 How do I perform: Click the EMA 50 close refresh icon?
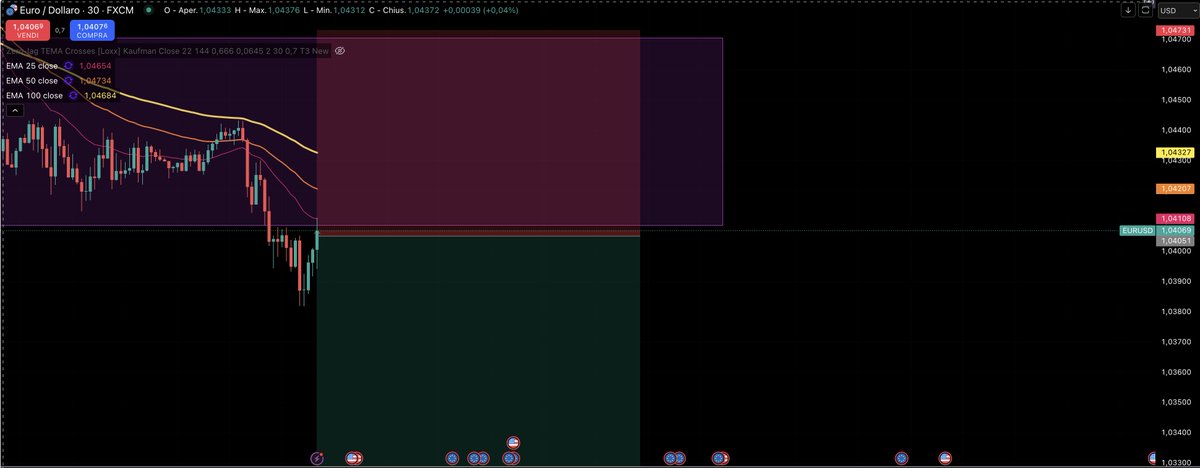pos(69,80)
